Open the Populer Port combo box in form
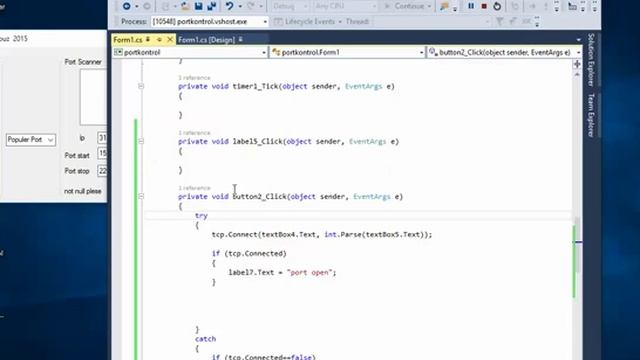The image size is (640, 360). pos(31,140)
